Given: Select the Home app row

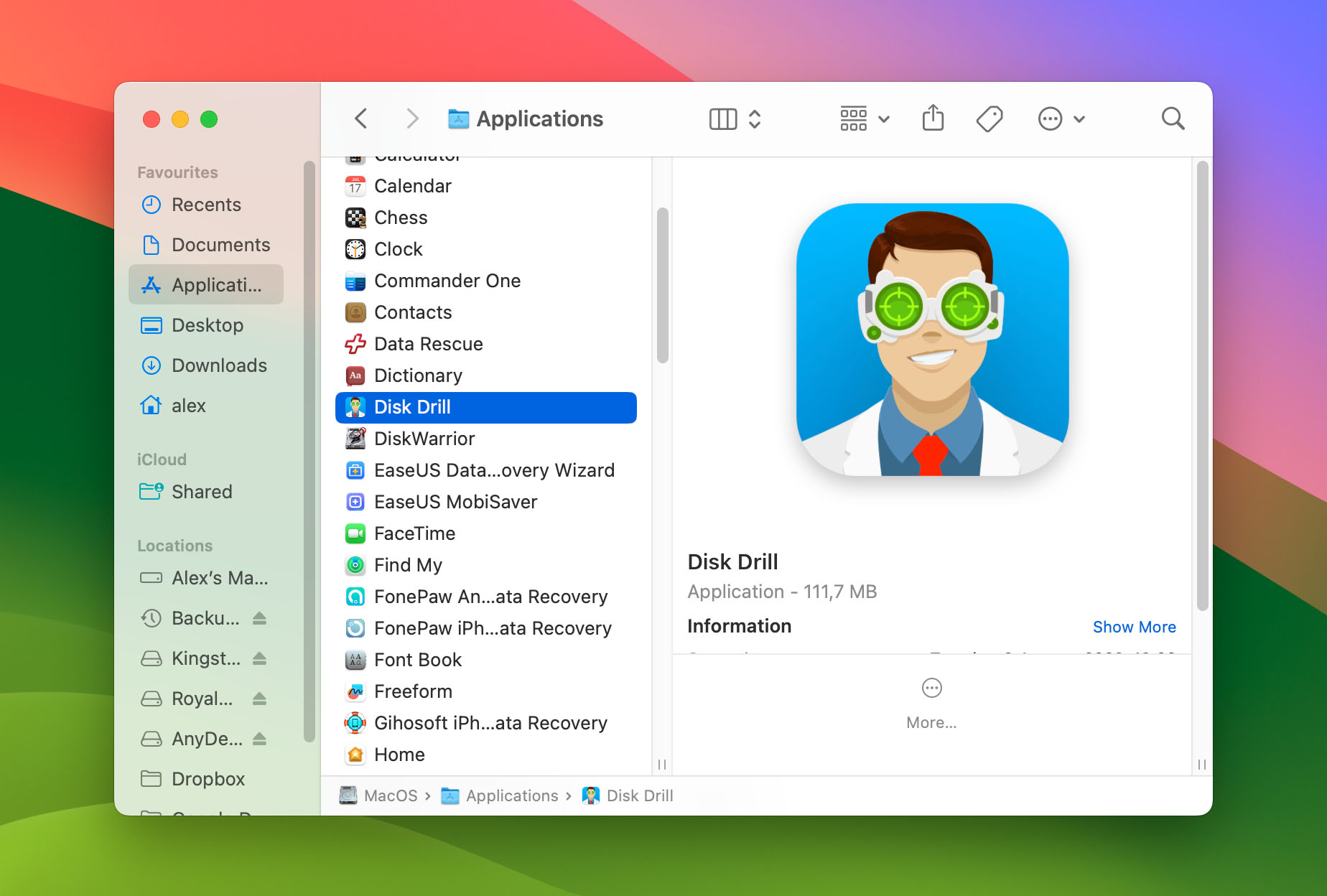Looking at the screenshot, I should (486, 755).
